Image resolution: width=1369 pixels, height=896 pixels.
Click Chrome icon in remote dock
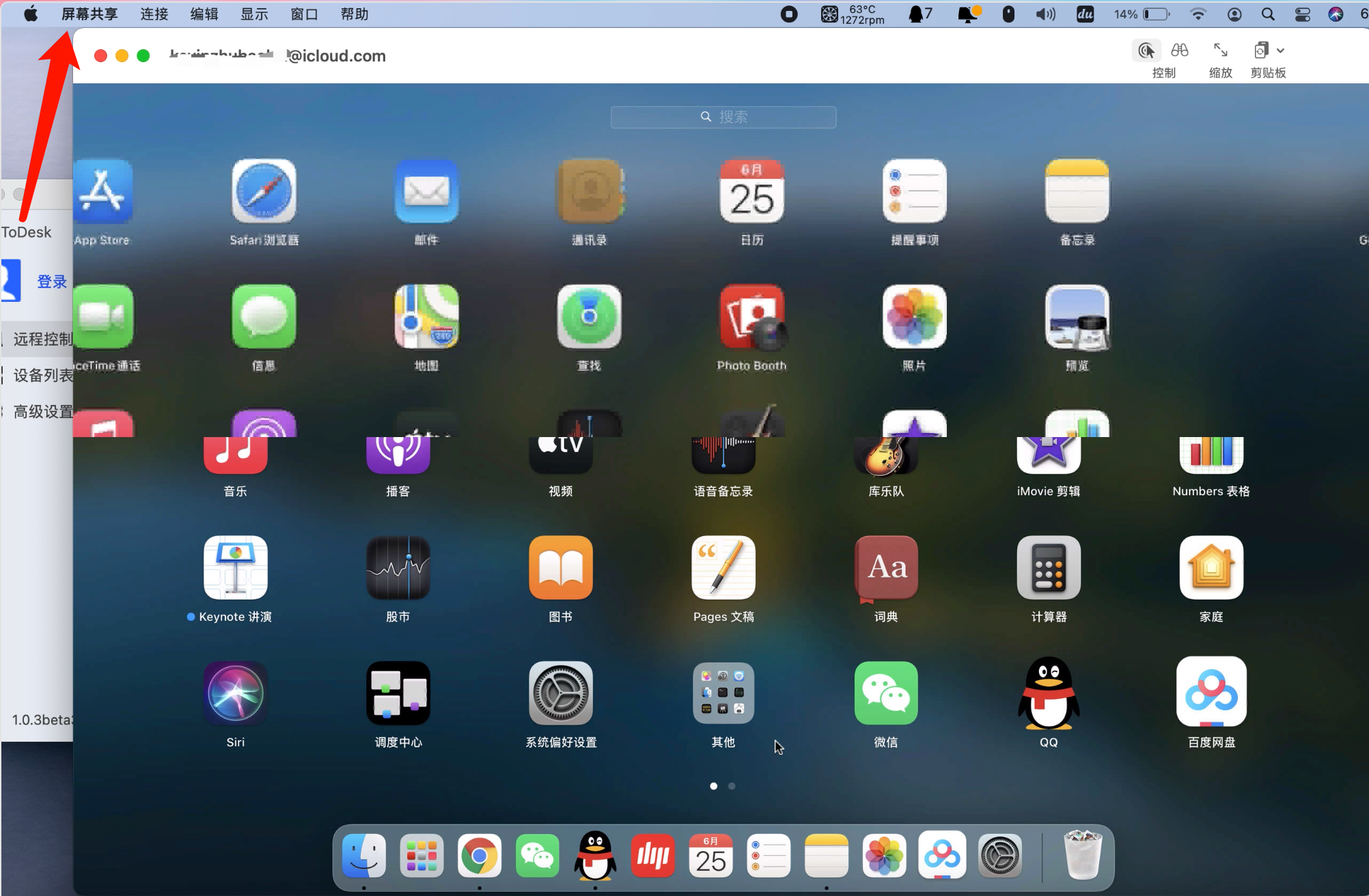(x=479, y=856)
